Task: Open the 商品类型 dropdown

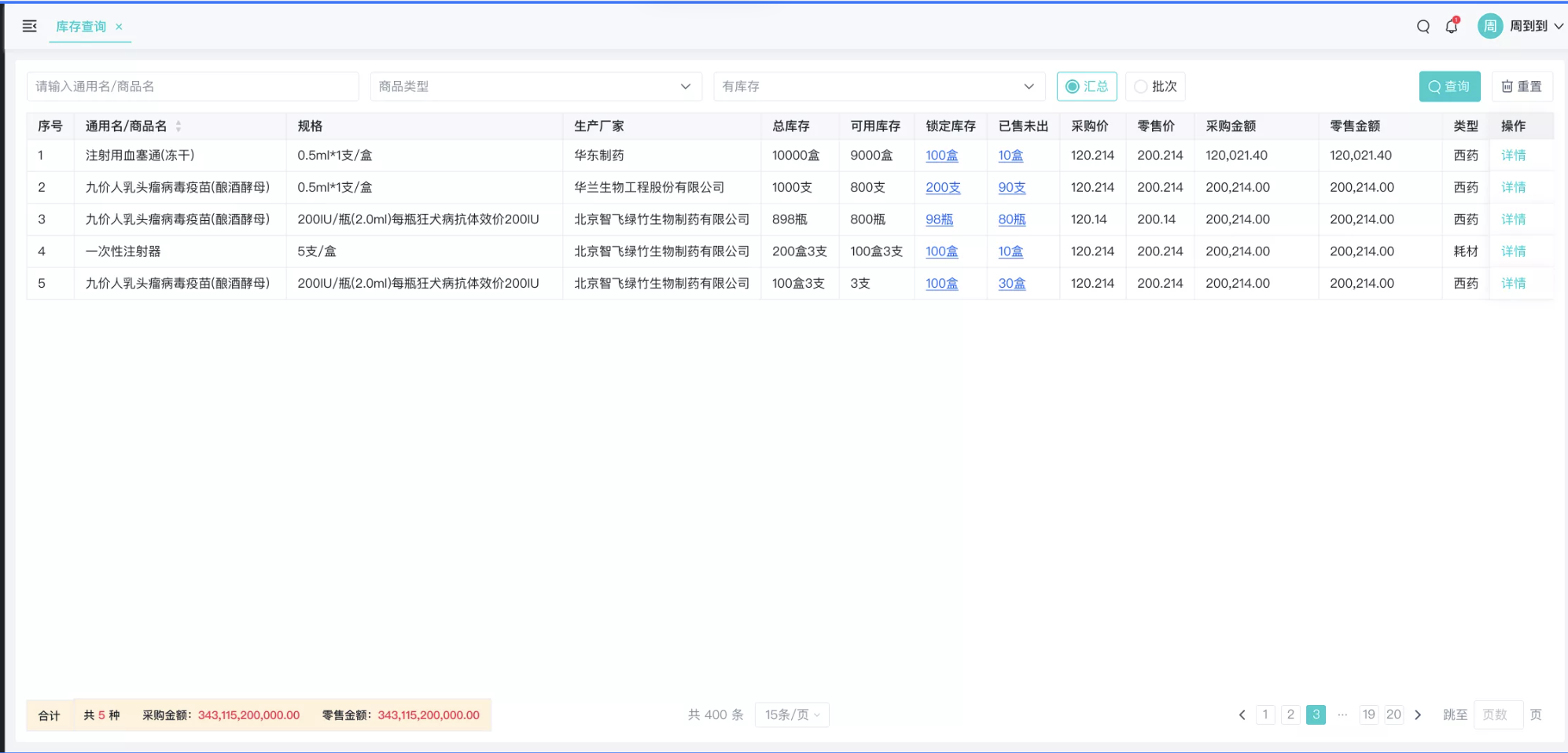Action: pyautogui.click(x=536, y=86)
